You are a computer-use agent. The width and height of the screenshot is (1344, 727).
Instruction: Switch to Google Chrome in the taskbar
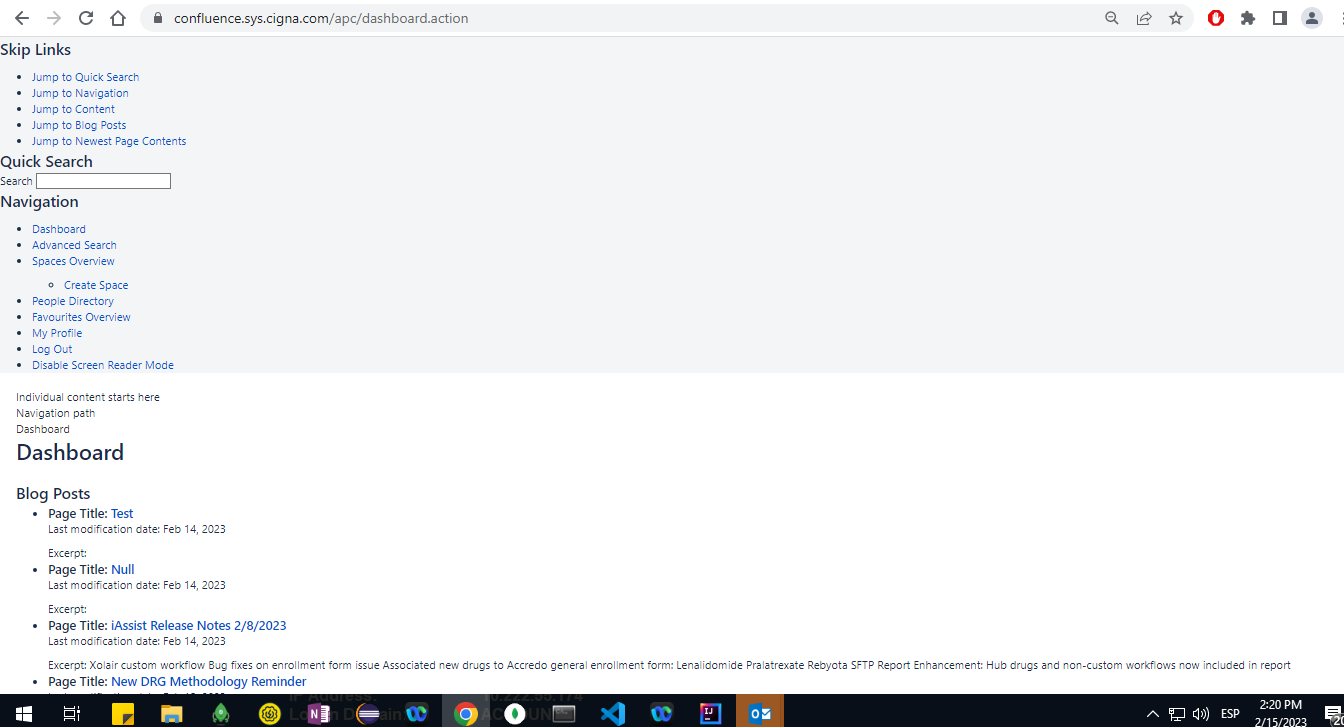point(466,713)
